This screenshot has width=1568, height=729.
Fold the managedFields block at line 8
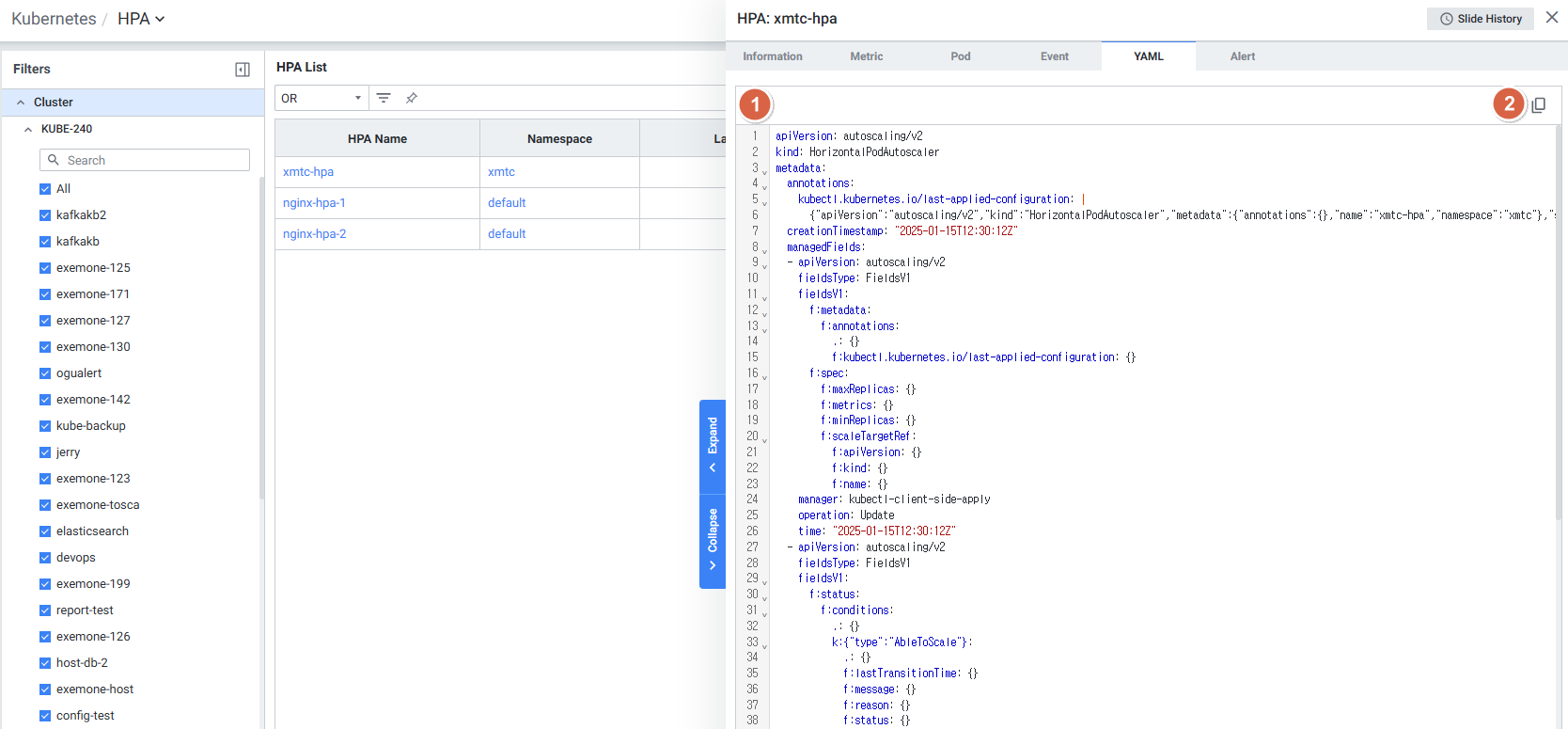click(x=764, y=251)
